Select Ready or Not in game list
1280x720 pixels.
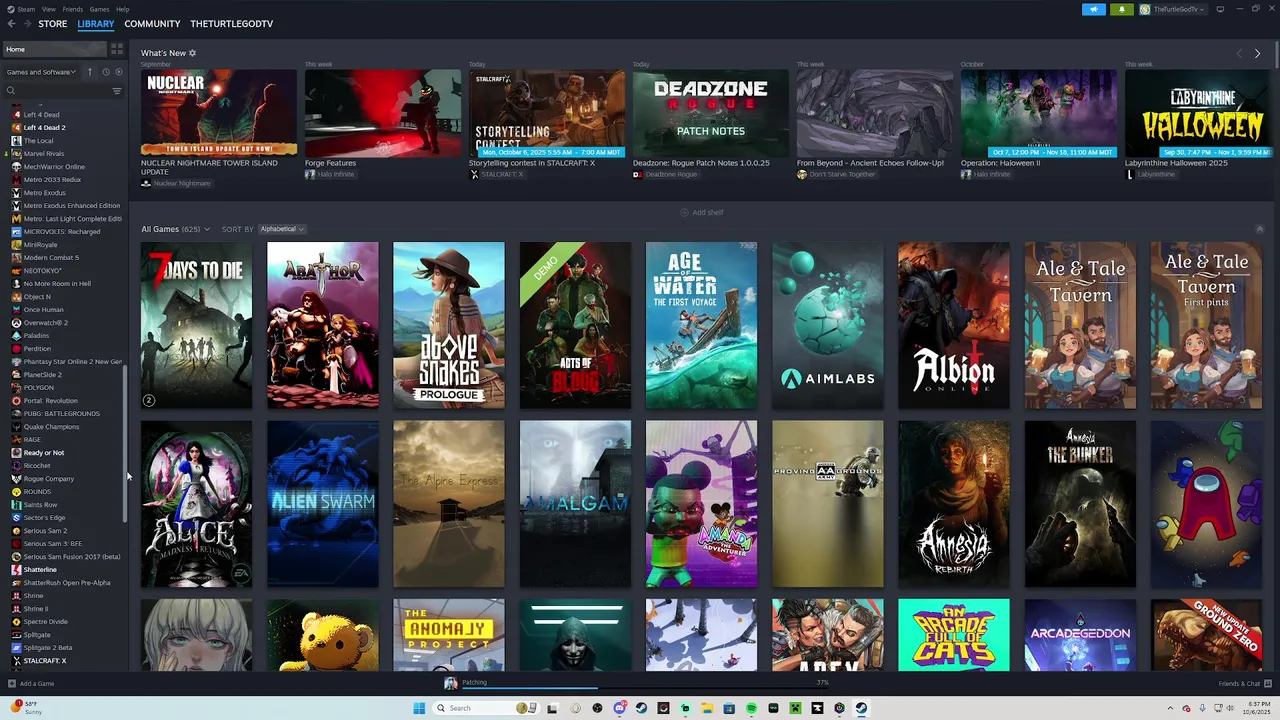(x=66, y=453)
